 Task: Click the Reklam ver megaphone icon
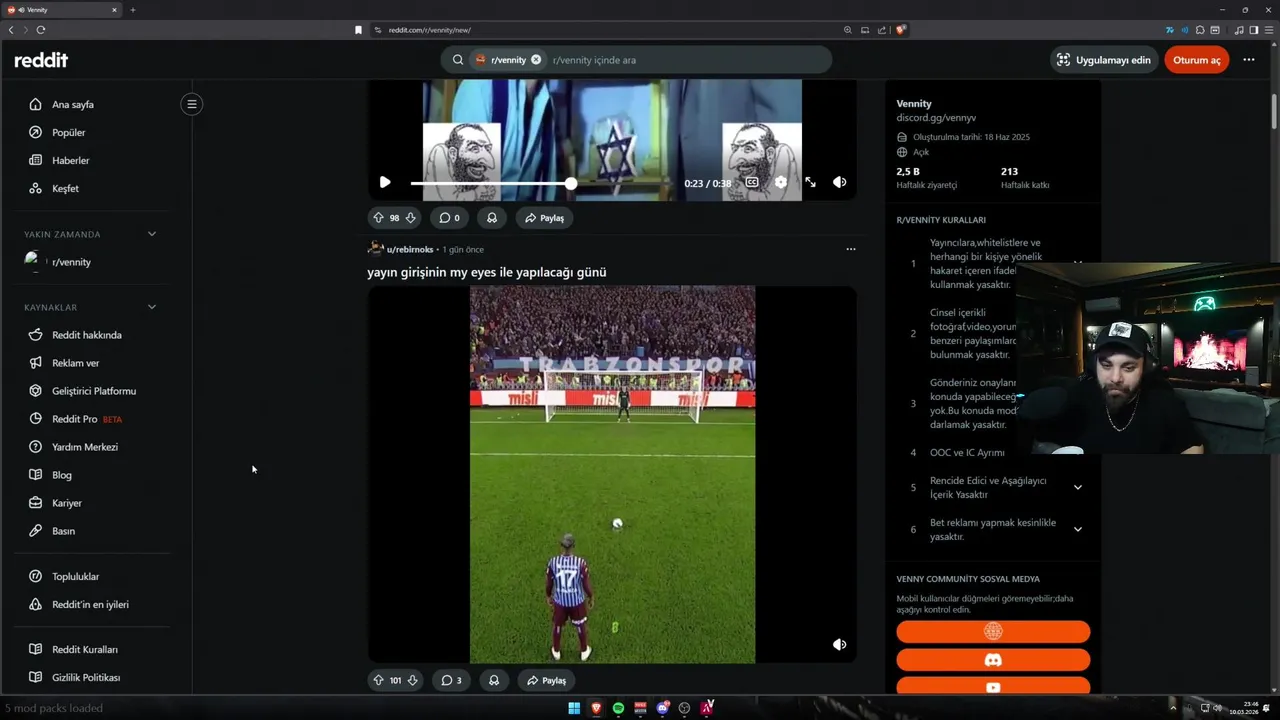pos(35,363)
